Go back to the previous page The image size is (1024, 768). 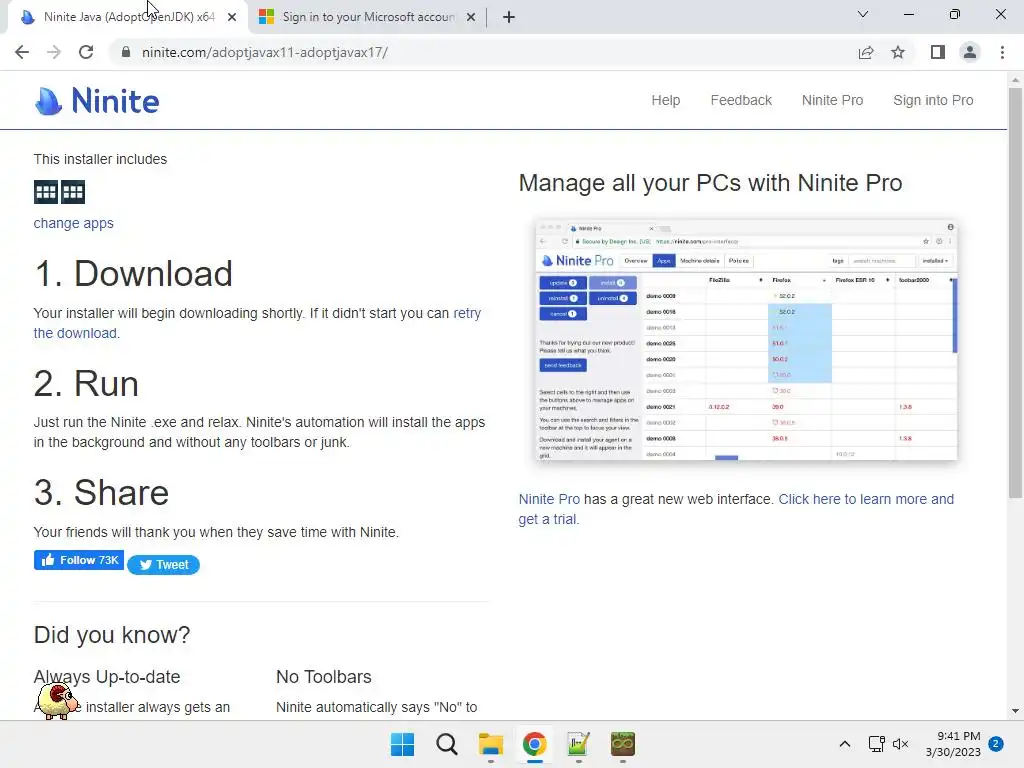coord(22,52)
